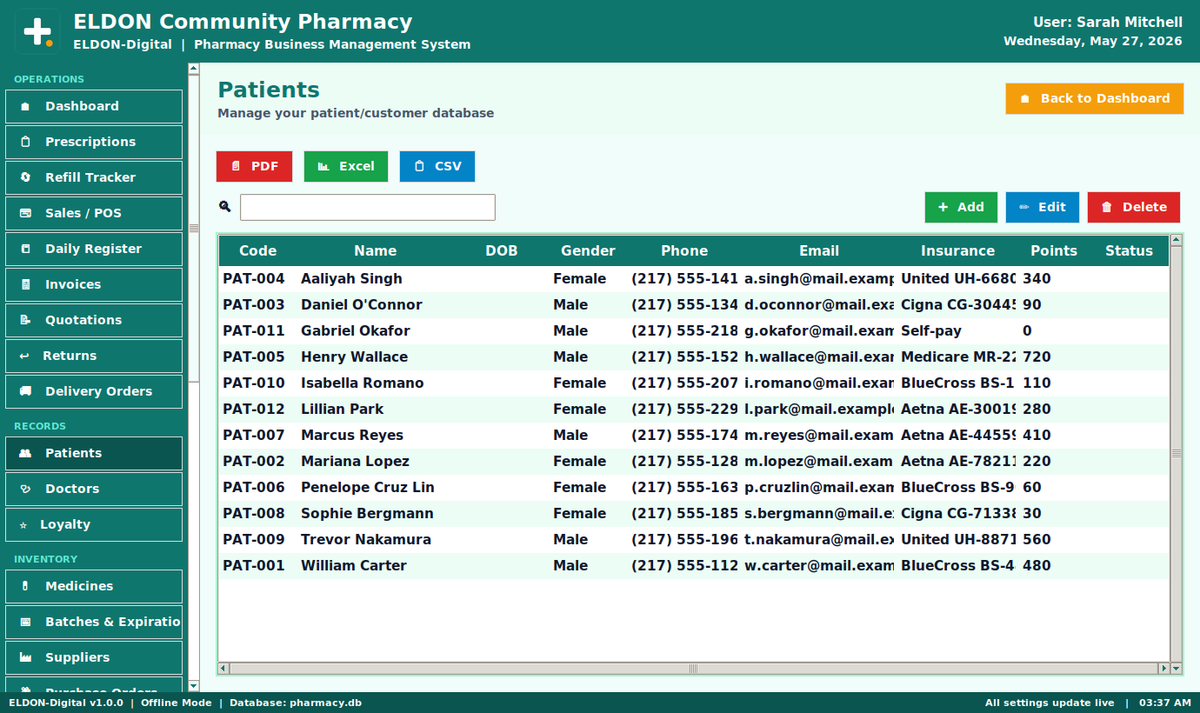This screenshot has width=1200, height=713.
Task: Click the table horizontal scrollbar thumb
Action: point(692,668)
